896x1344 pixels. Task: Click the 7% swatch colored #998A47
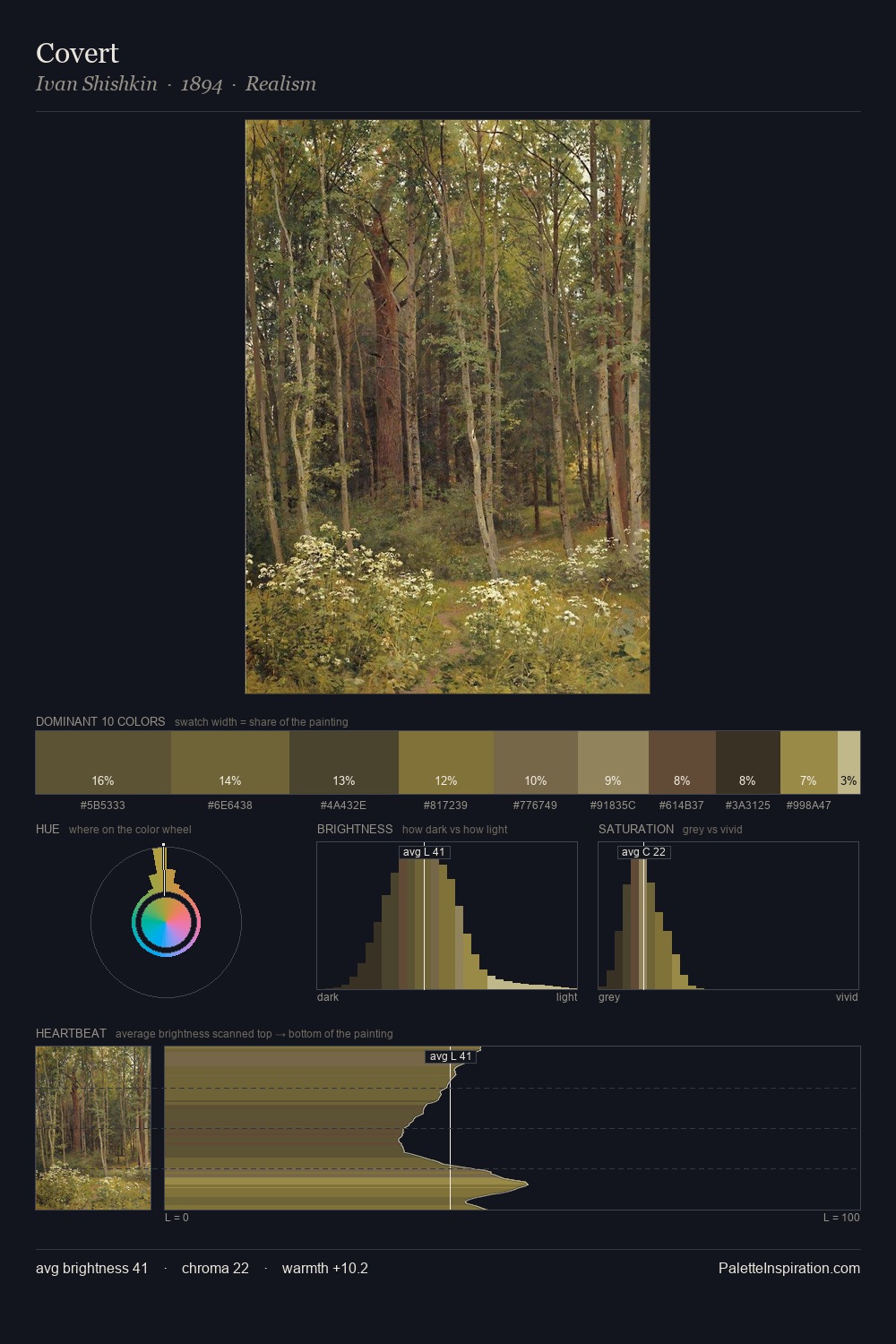point(809,762)
